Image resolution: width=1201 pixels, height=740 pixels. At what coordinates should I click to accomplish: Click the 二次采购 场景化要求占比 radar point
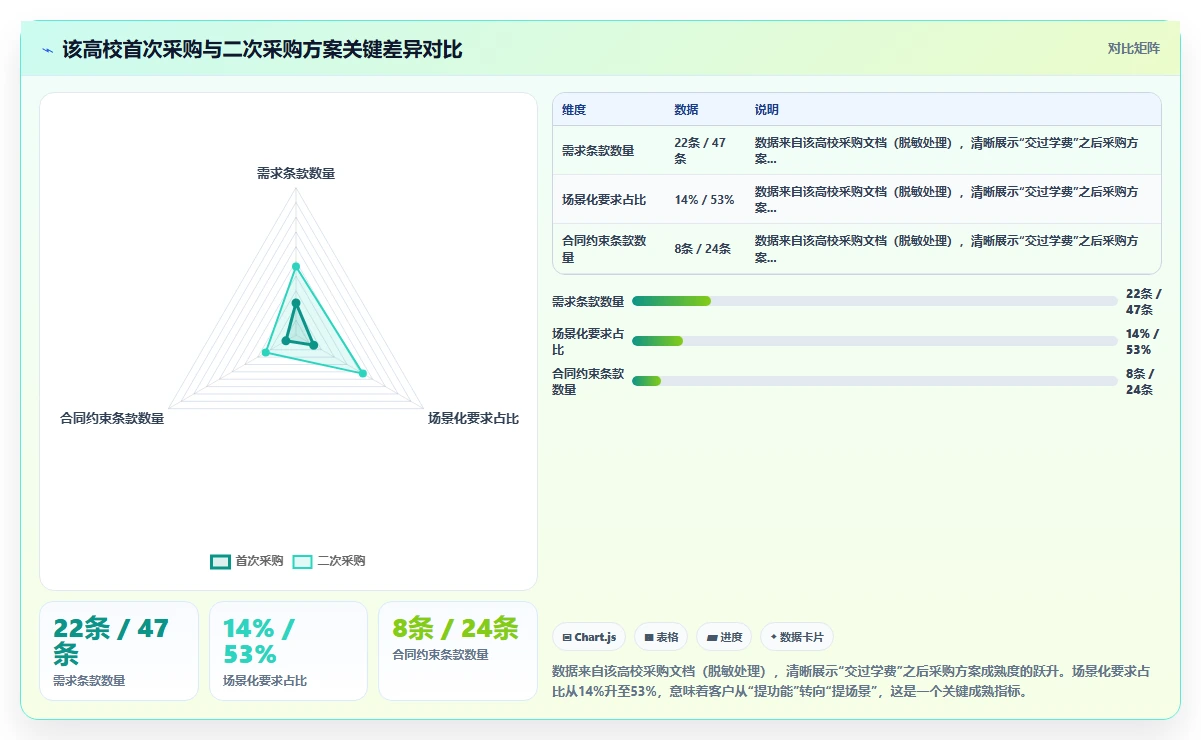pos(363,374)
